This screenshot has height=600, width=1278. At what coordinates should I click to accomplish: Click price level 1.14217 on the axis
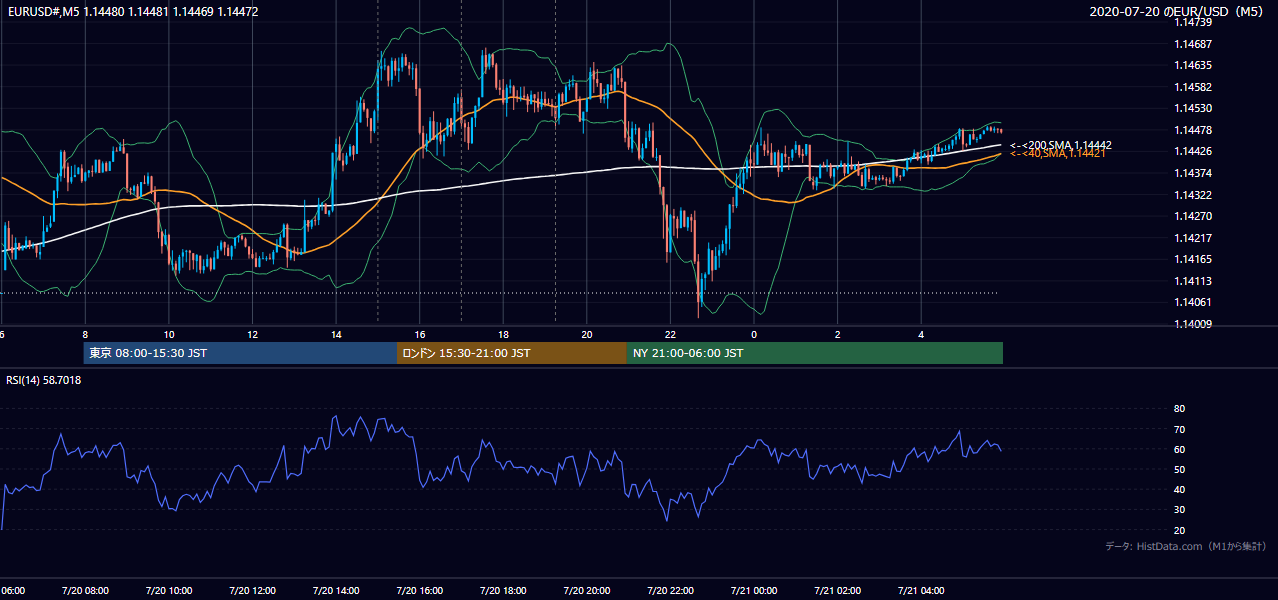(1193, 238)
